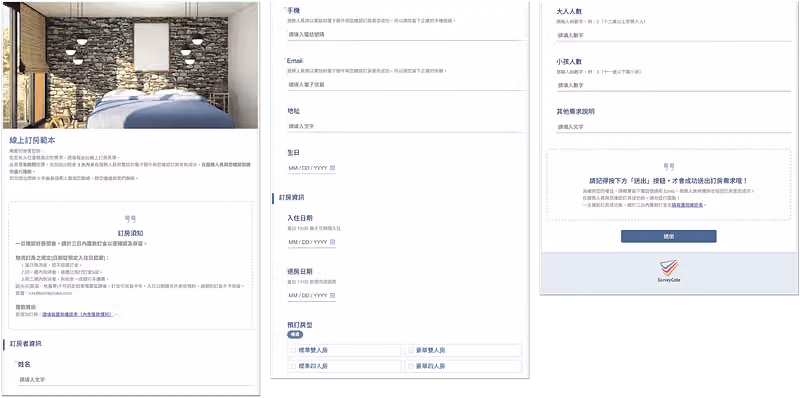Focus the 姓名 text field
Viewport: 800px width, 398px height.
pyautogui.click(x=135, y=380)
